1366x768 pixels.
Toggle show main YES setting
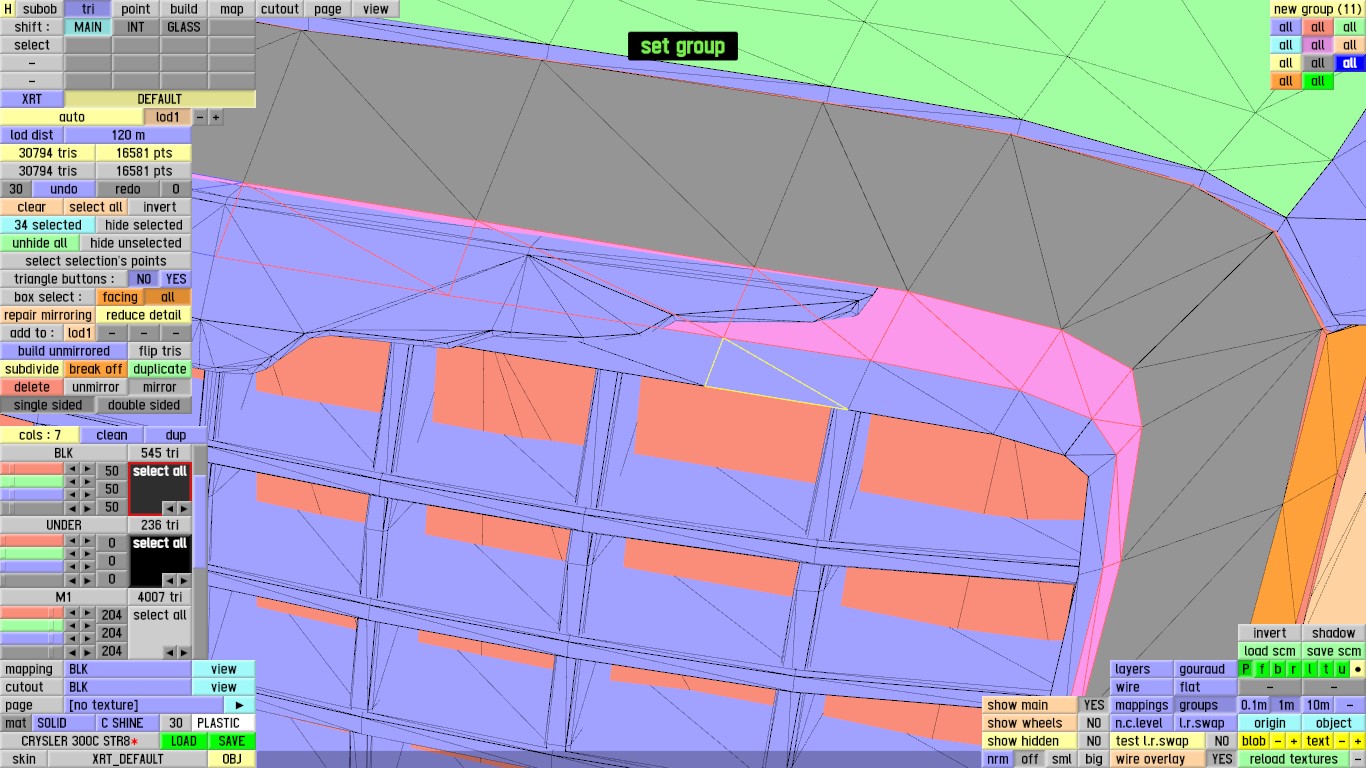tap(1094, 705)
